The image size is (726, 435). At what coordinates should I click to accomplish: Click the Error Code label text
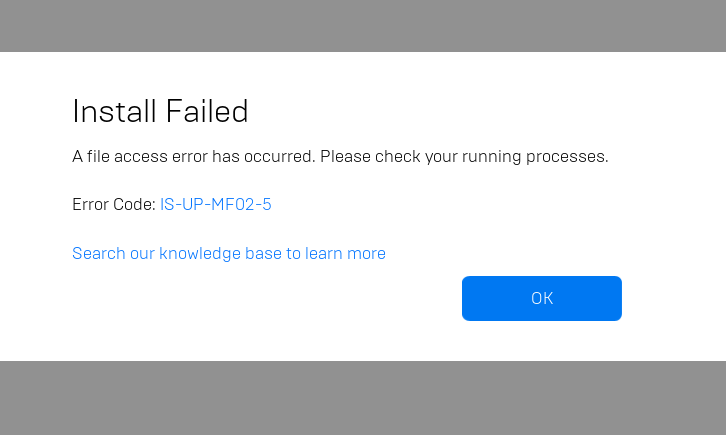(x=114, y=205)
